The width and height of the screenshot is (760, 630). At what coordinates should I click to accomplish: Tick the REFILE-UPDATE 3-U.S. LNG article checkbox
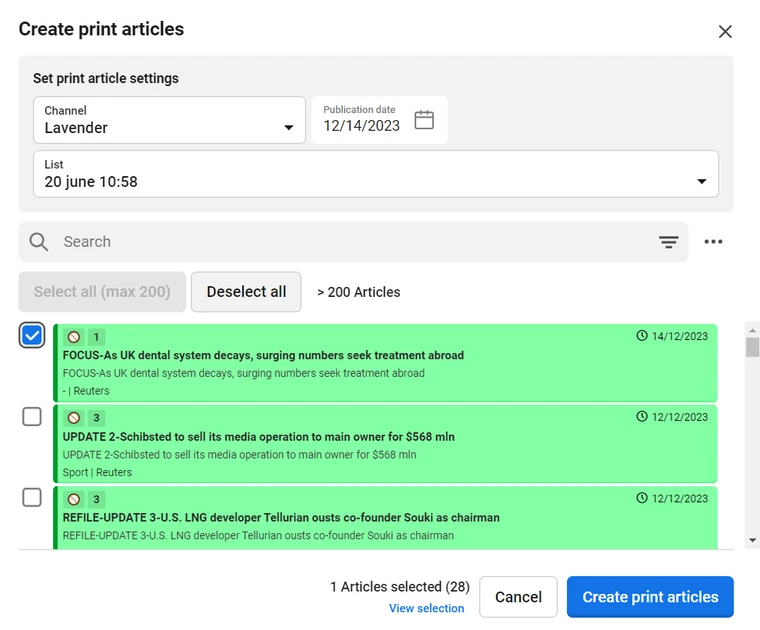coord(32,497)
